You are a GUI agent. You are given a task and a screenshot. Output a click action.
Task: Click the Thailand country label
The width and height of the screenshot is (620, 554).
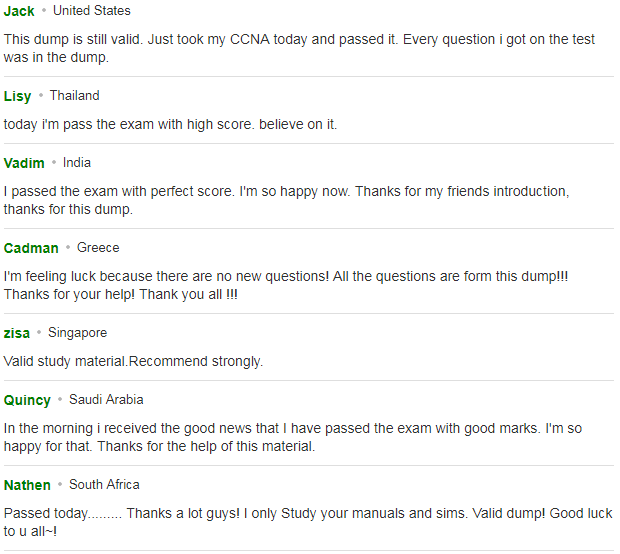(74, 95)
